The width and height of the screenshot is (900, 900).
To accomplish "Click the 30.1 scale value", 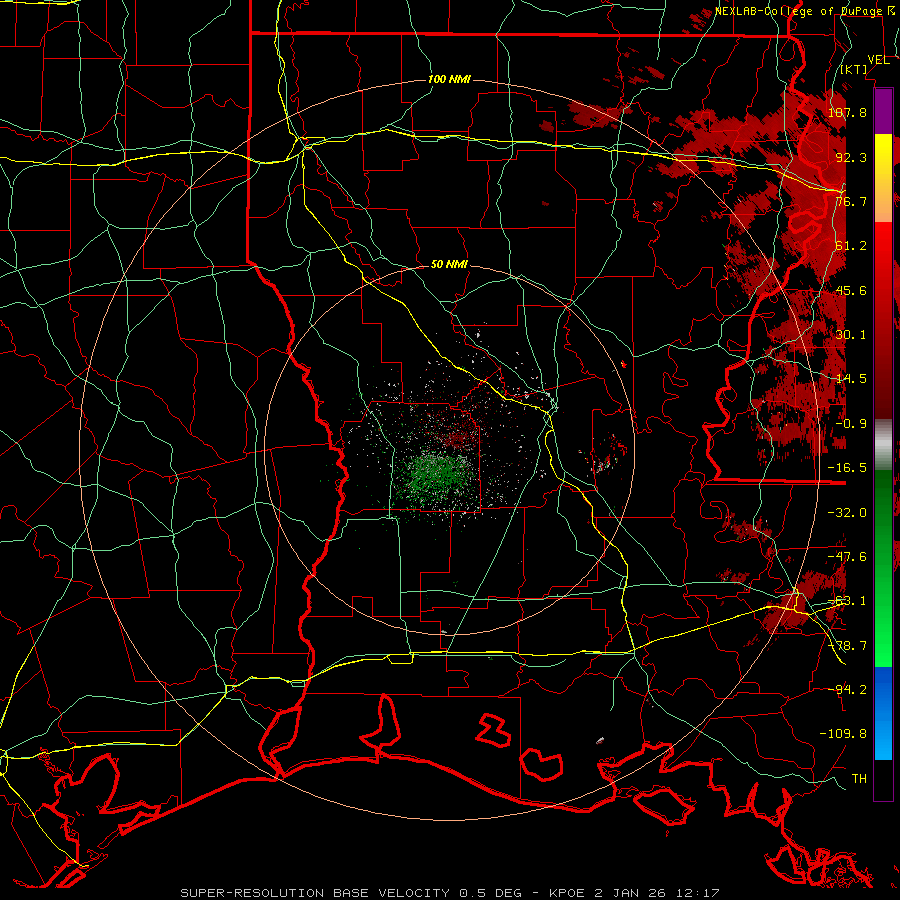I will [x=851, y=335].
